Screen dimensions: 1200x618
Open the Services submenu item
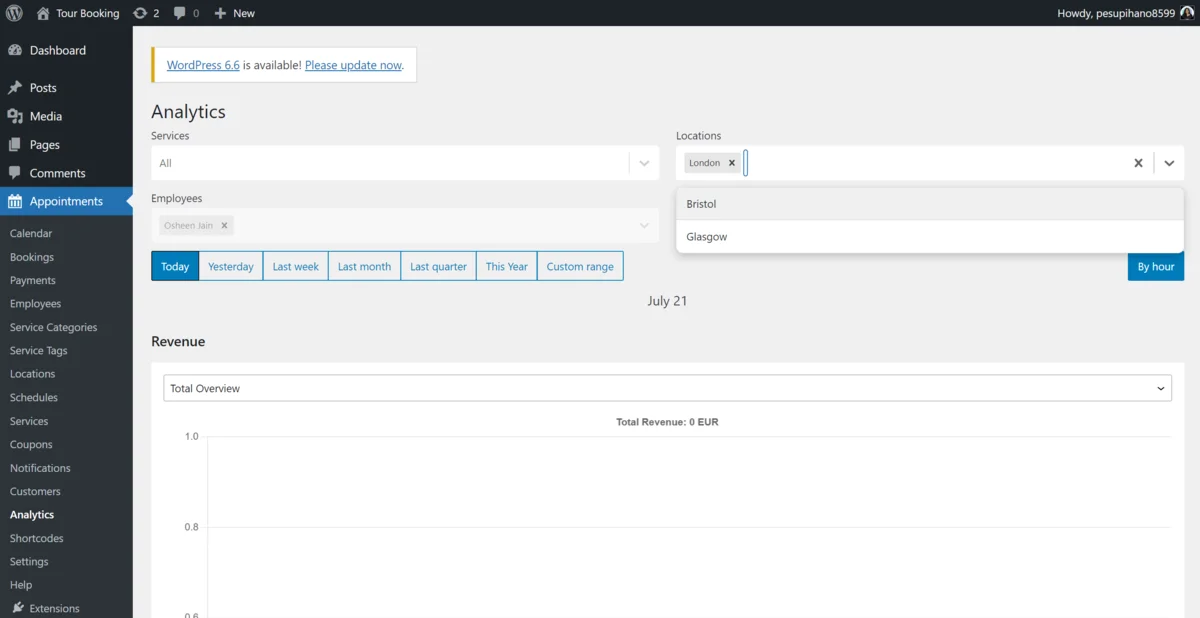point(29,421)
